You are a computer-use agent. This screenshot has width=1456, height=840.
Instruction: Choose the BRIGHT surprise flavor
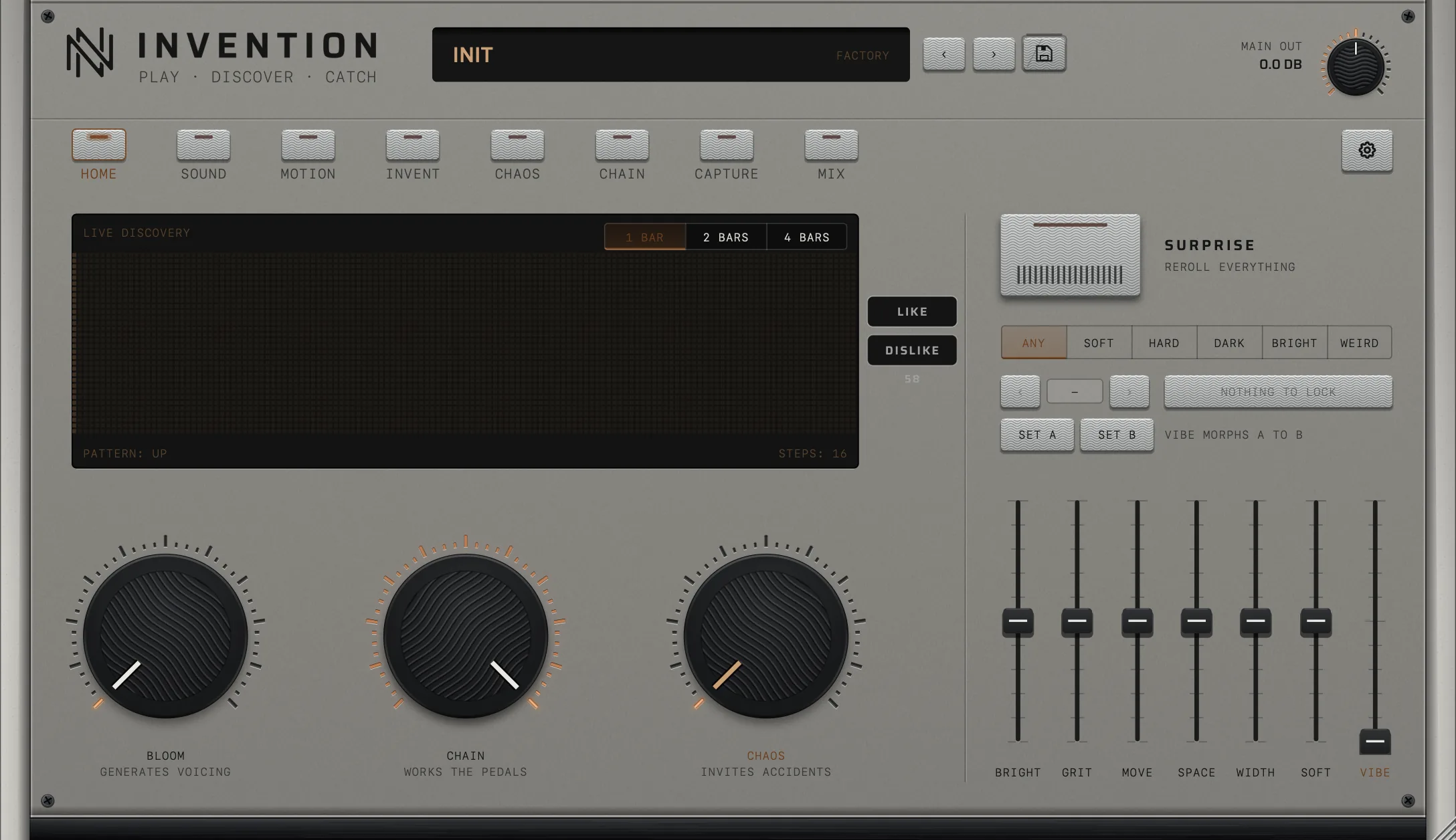pos(1295,342)
